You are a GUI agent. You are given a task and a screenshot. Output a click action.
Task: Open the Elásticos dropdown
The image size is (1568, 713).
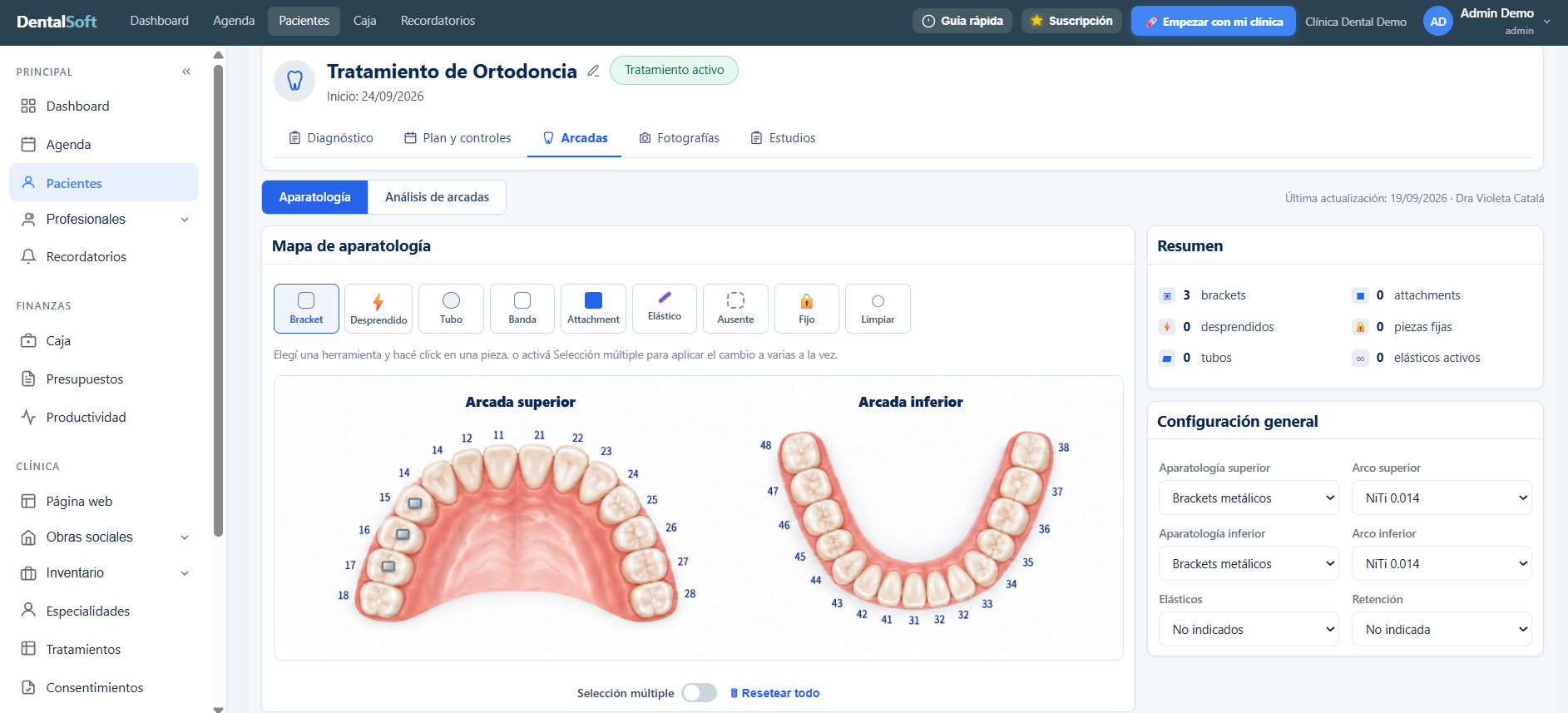(x=1249, y=629)
